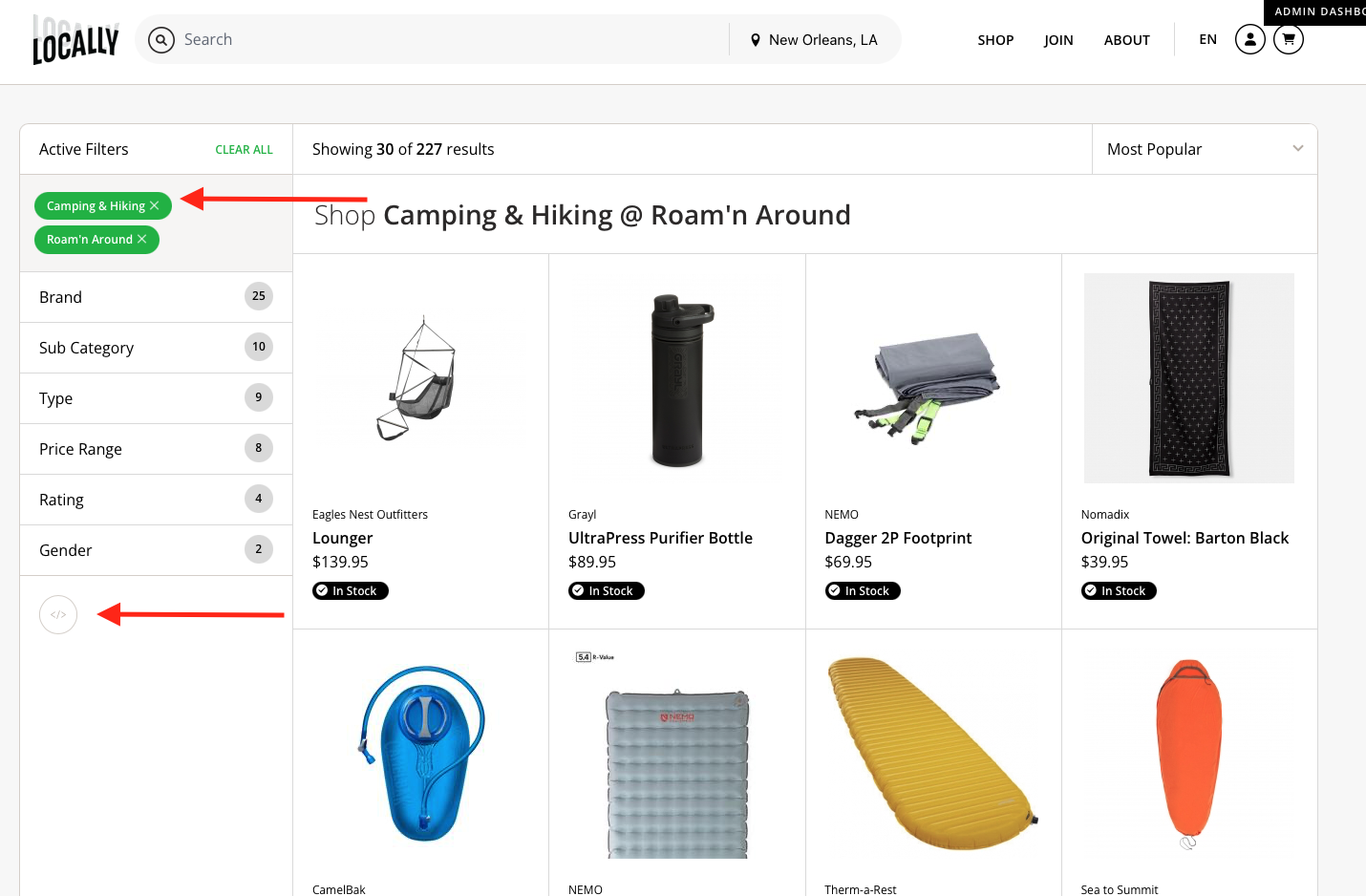Expand the Price Range filter
Image resolution: width=1366 pixels, height=896 pixels.
(156, 449)
